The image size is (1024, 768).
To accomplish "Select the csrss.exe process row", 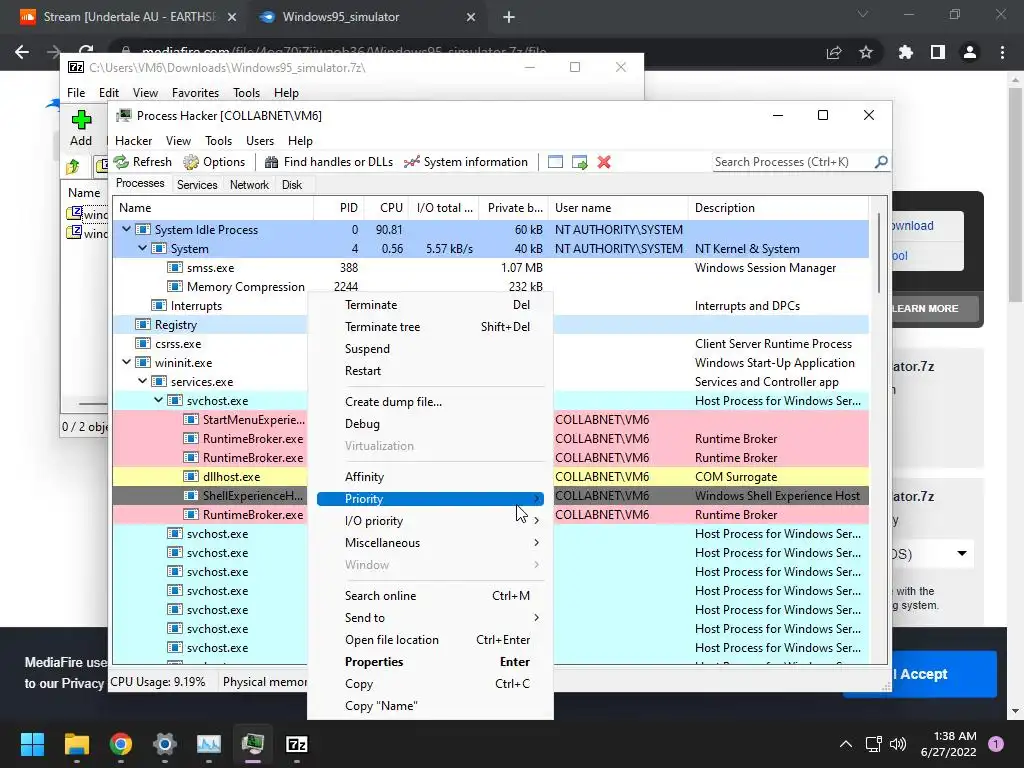I will 490,344.
